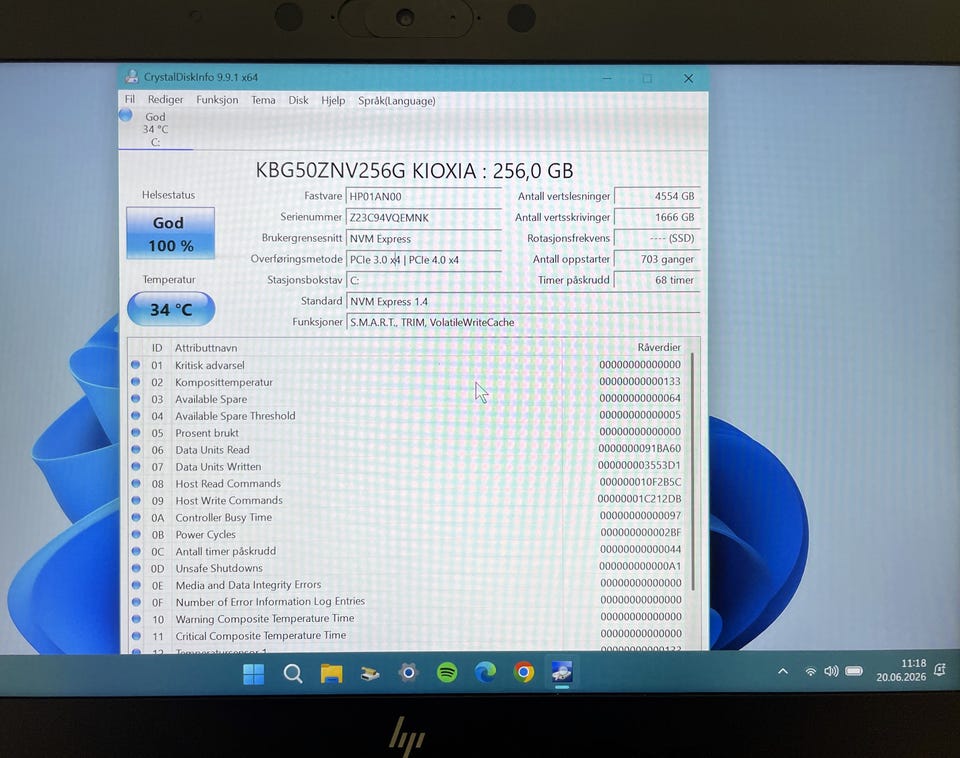Select the Kompositttemperatur attribute row
960x758 pixels.
tap(407, 382)
